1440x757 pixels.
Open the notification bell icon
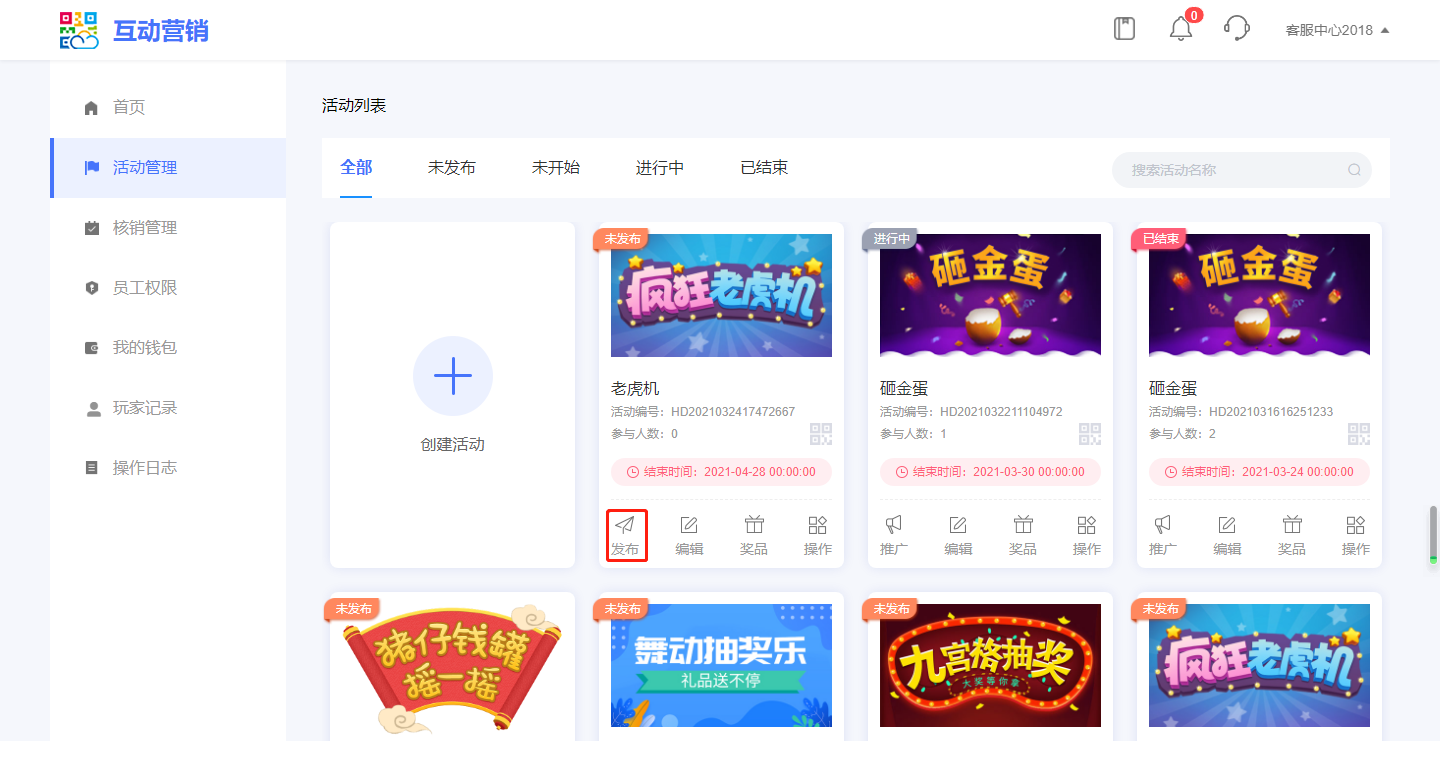pos(1181,29)
